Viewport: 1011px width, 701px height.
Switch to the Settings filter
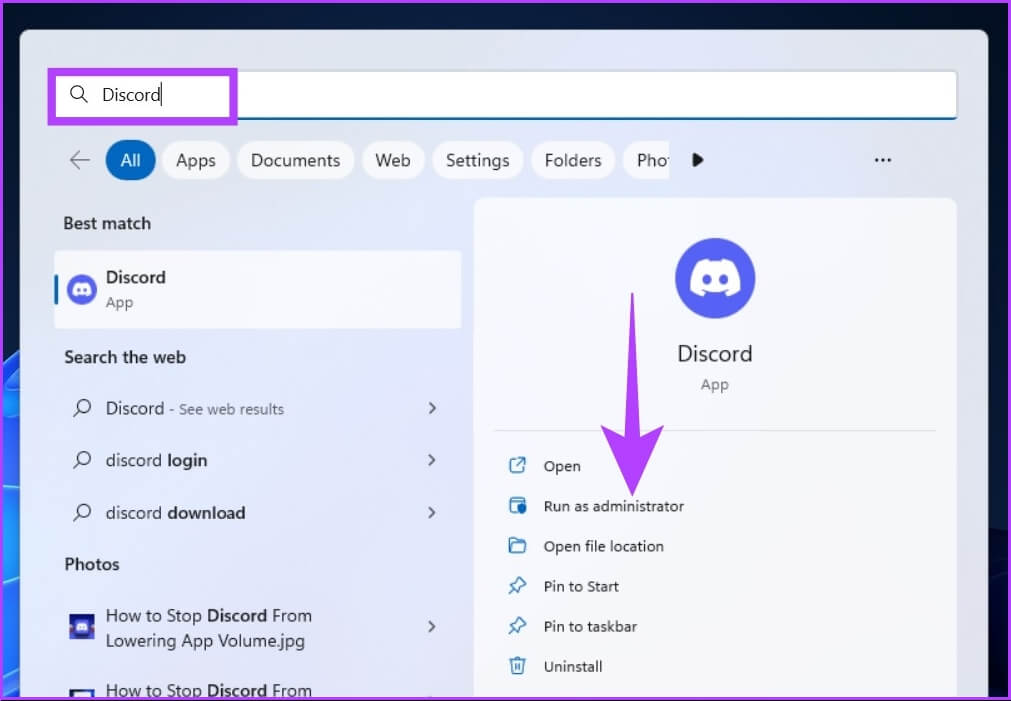478,160
